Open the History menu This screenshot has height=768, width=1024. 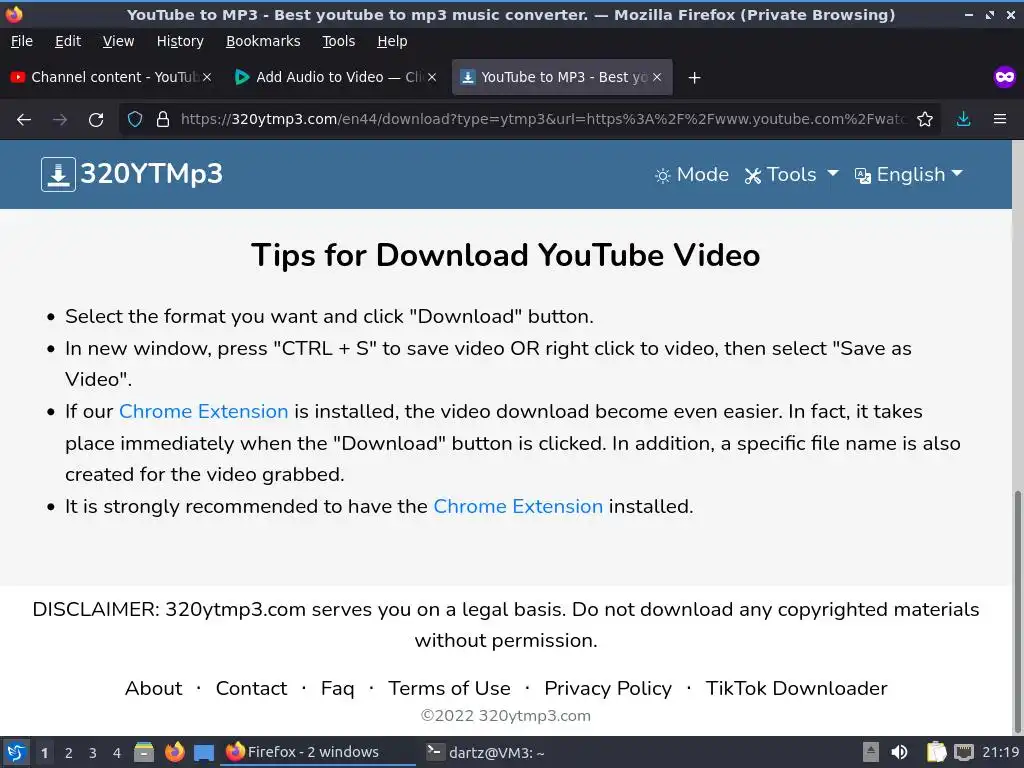[180, 41]
